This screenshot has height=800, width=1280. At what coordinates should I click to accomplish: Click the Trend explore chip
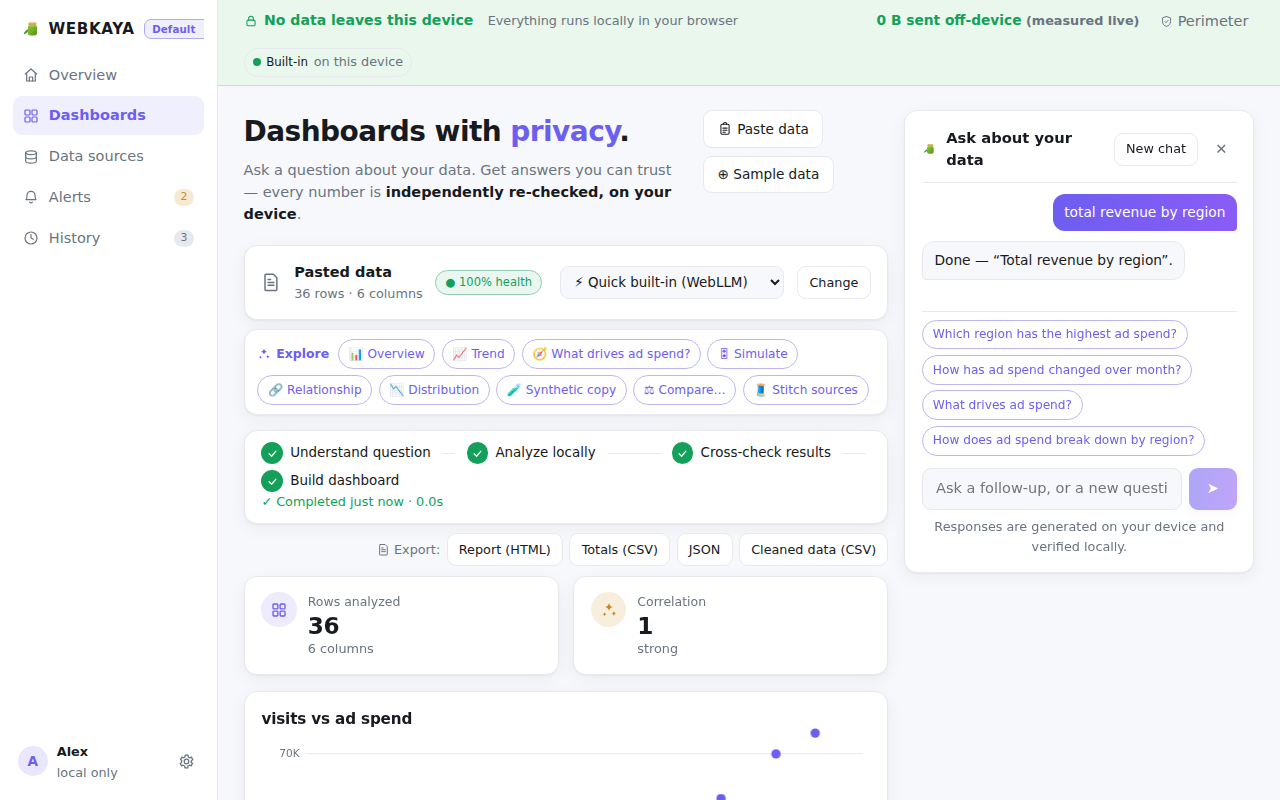pos(478,354)
